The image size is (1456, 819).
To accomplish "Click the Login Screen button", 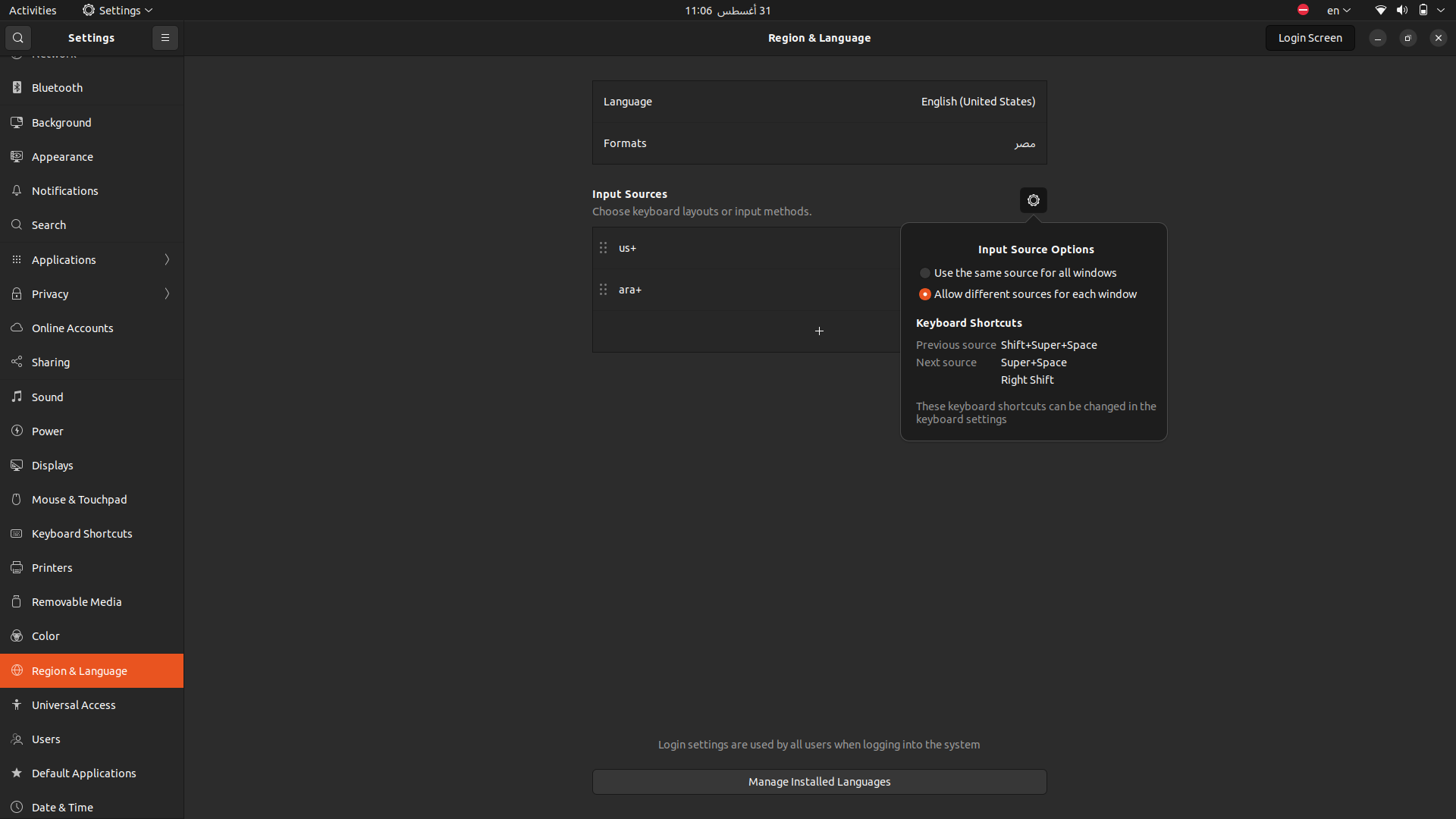I will point(1310,38).
